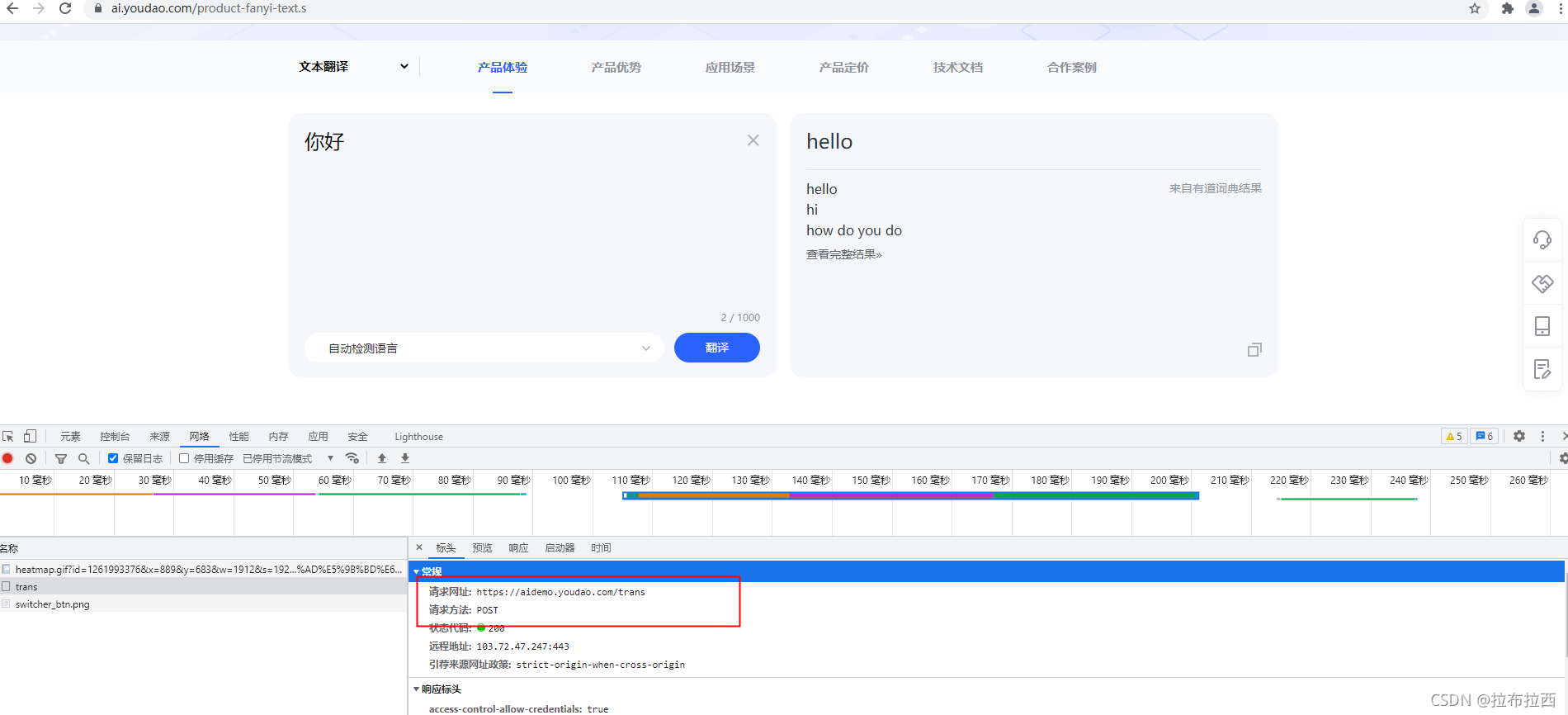
Task: Focus the browser address bar URL
Action: [209, 8]
